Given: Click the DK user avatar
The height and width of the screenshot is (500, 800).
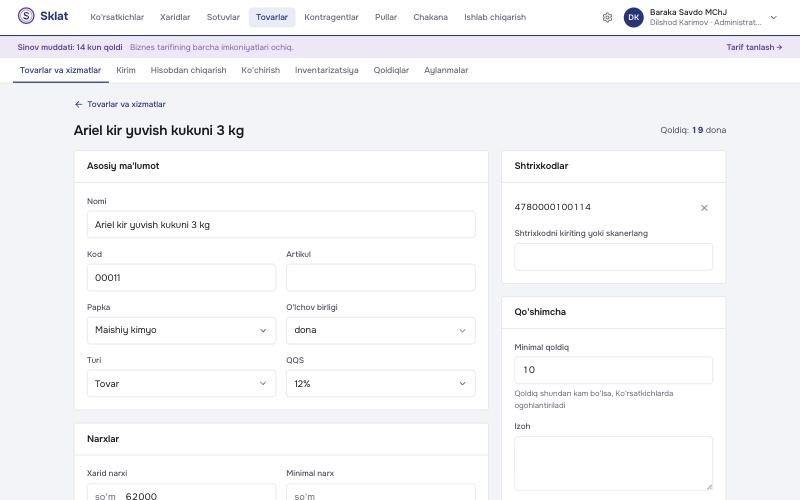Looking at the screenshot, I should (x=633, y=17).
